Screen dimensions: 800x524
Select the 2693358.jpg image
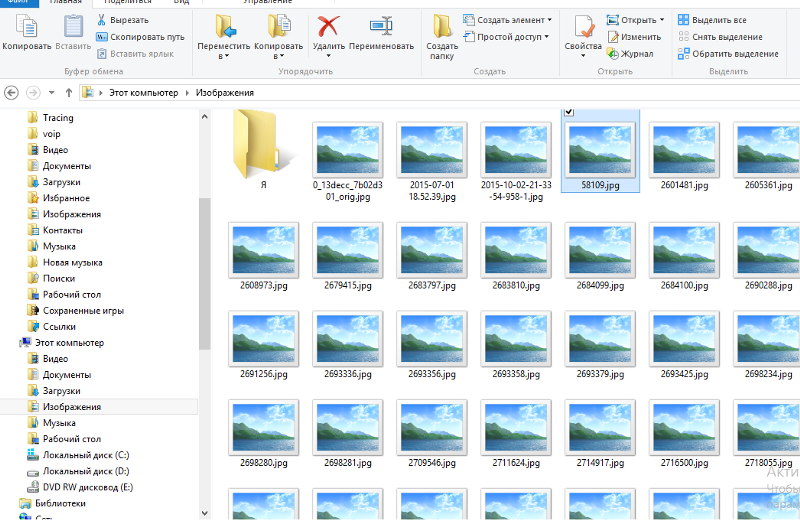pyautogui.click(x=516, y=339)
